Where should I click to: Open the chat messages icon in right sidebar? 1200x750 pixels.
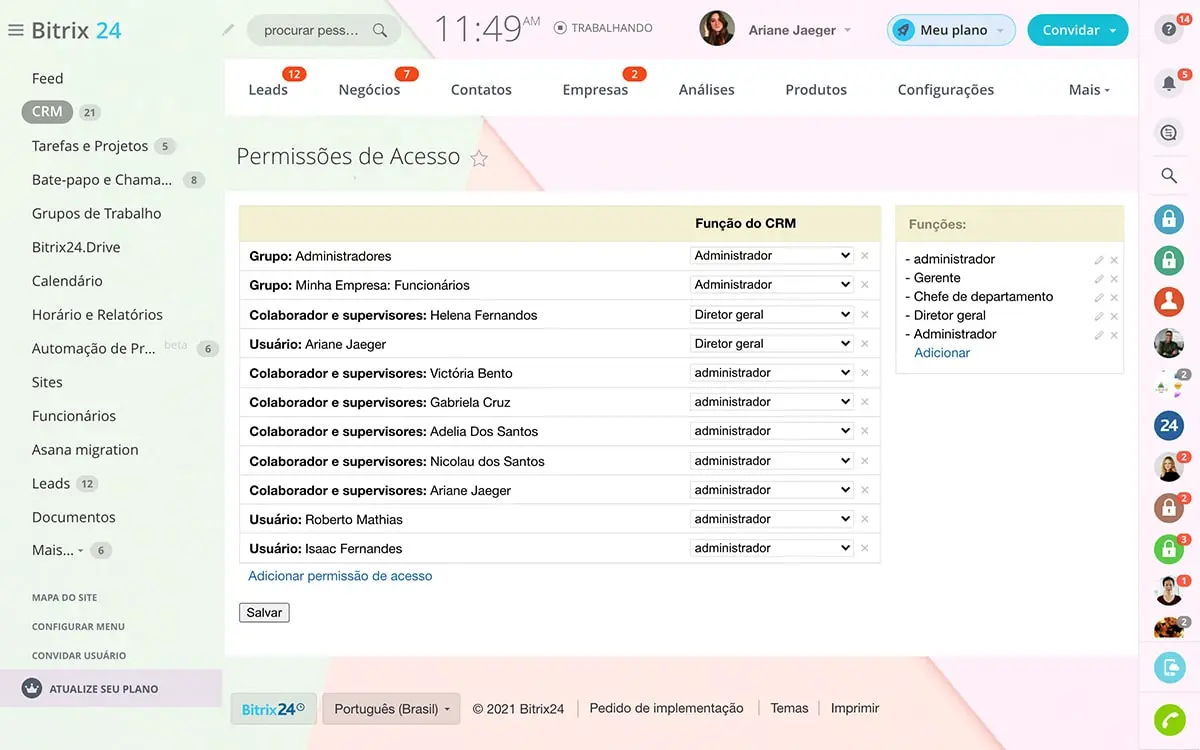(1168, 133)
